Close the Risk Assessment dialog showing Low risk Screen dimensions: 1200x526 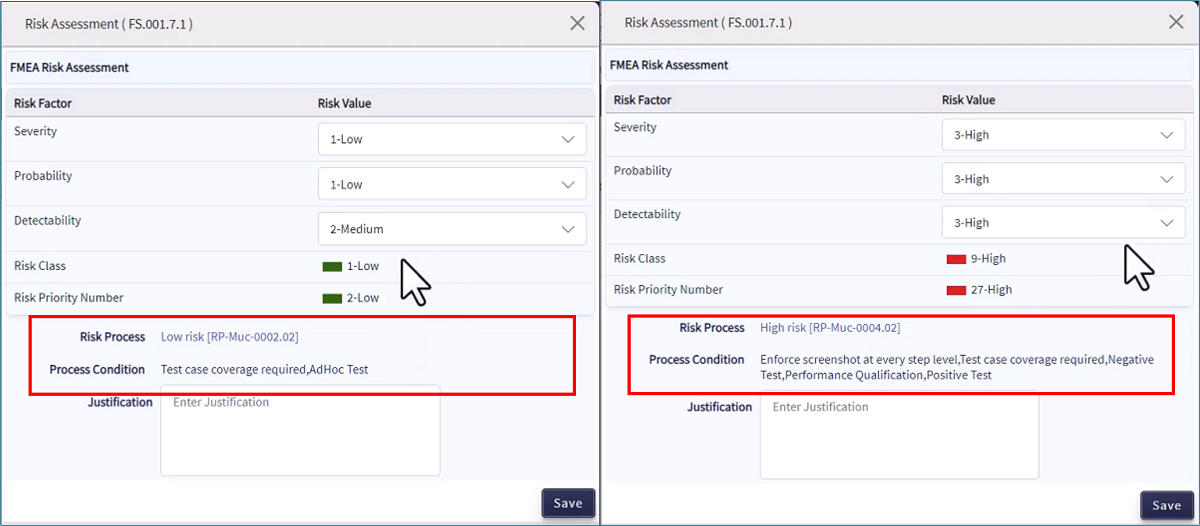pos(577,23)
